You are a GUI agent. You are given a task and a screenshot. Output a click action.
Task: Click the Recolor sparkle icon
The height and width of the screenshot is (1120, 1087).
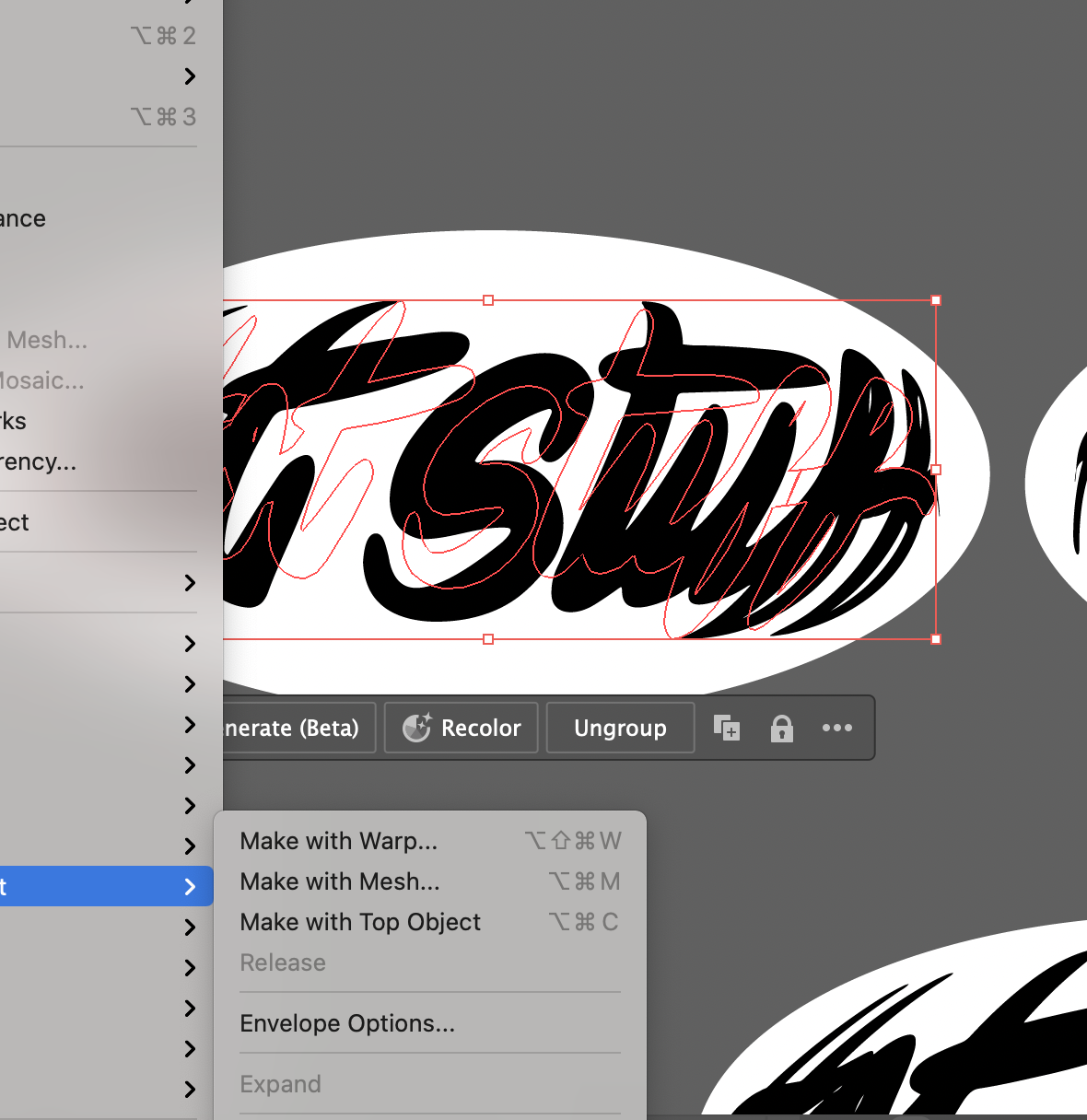coord(417,727)
